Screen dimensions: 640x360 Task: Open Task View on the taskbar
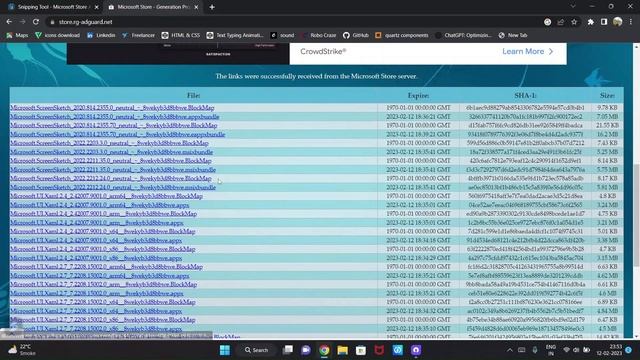point(288,350)
